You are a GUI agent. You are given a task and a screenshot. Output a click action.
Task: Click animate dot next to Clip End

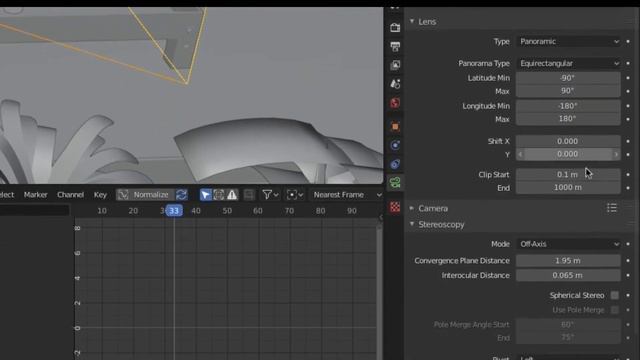pyautogui.click(x=628, y=188)
